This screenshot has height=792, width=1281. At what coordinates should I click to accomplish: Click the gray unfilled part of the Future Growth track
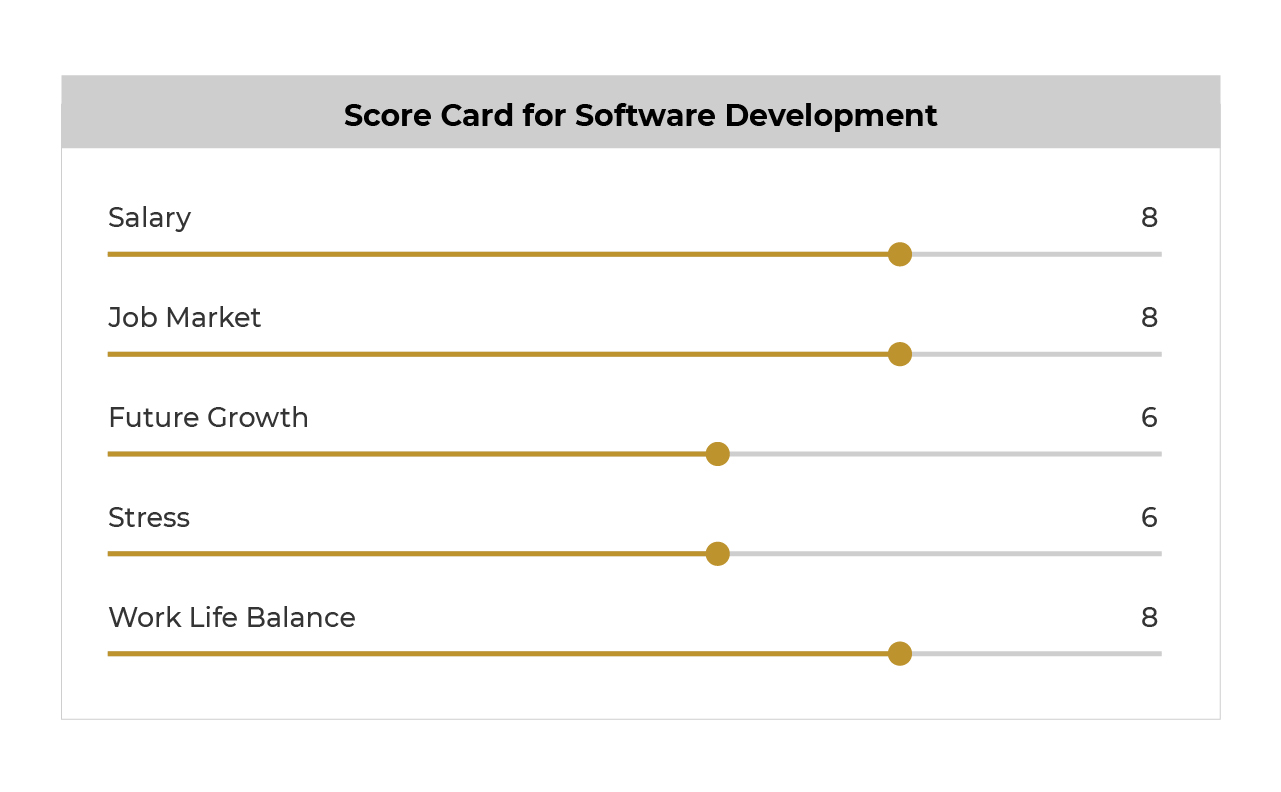(x=946, y=454)
